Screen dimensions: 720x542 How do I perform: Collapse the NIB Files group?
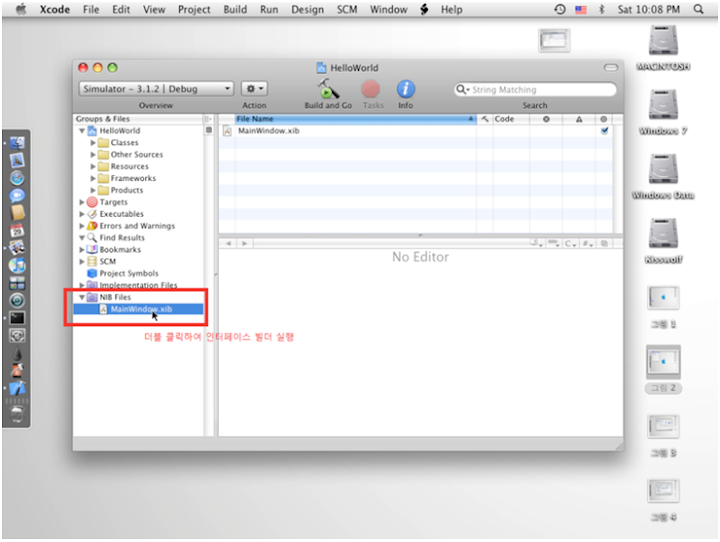(82, 297)
